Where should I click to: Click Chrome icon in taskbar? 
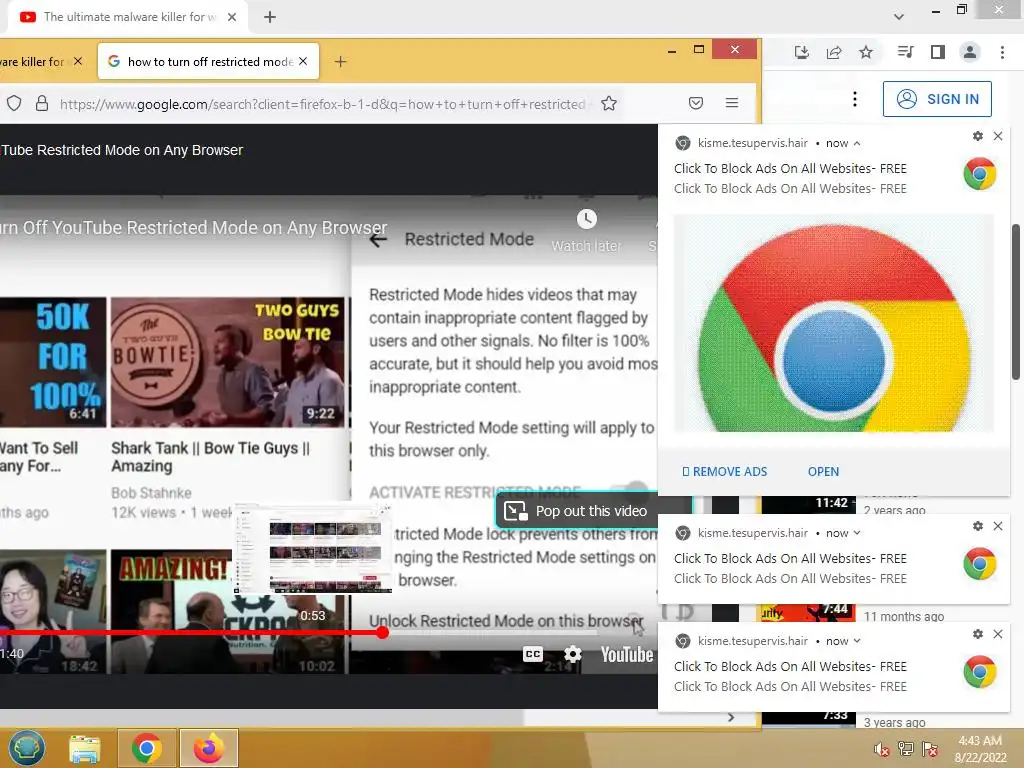[147, 748]
